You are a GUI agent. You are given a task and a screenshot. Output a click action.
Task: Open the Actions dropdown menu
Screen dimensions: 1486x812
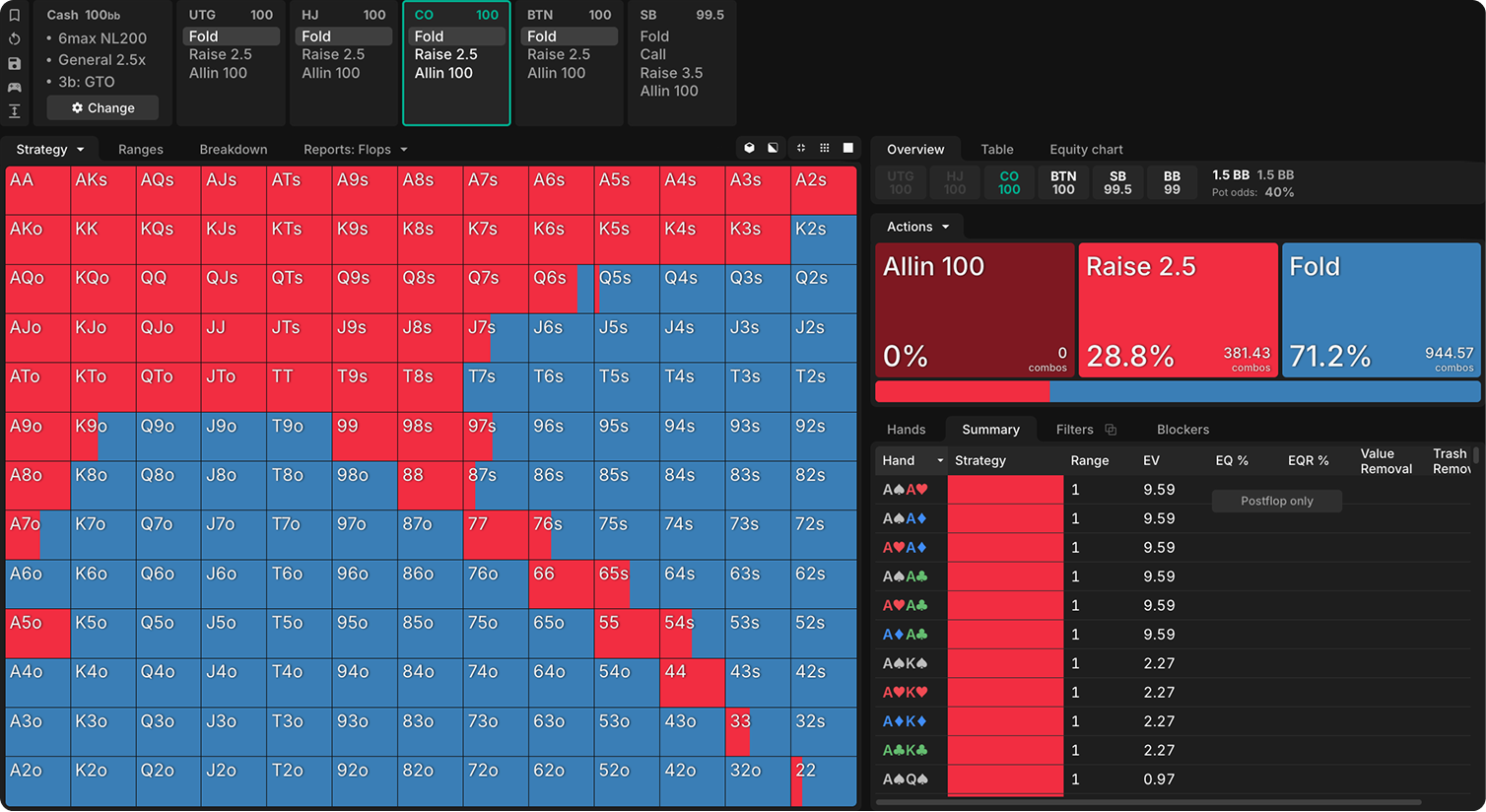click(x=918, y=227)
